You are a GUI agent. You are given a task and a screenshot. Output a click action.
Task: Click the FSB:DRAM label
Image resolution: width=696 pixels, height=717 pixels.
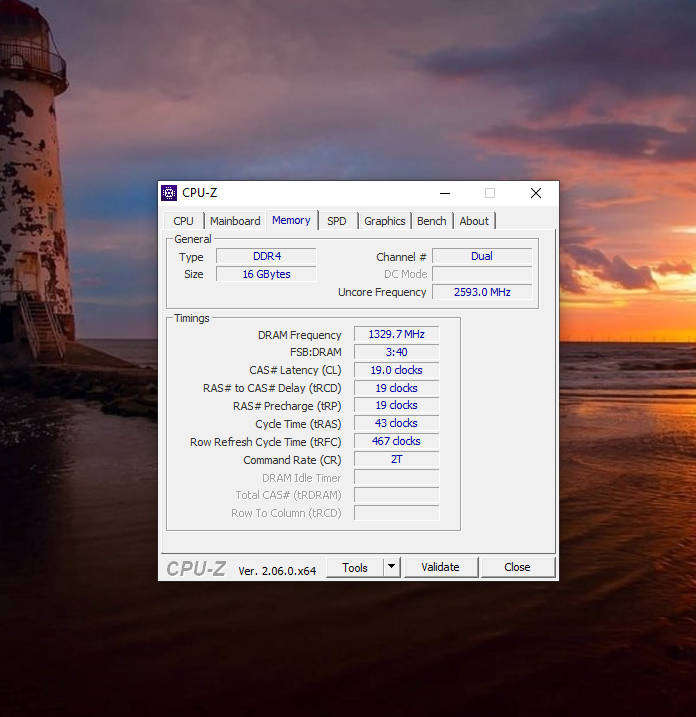pos(316,352)
